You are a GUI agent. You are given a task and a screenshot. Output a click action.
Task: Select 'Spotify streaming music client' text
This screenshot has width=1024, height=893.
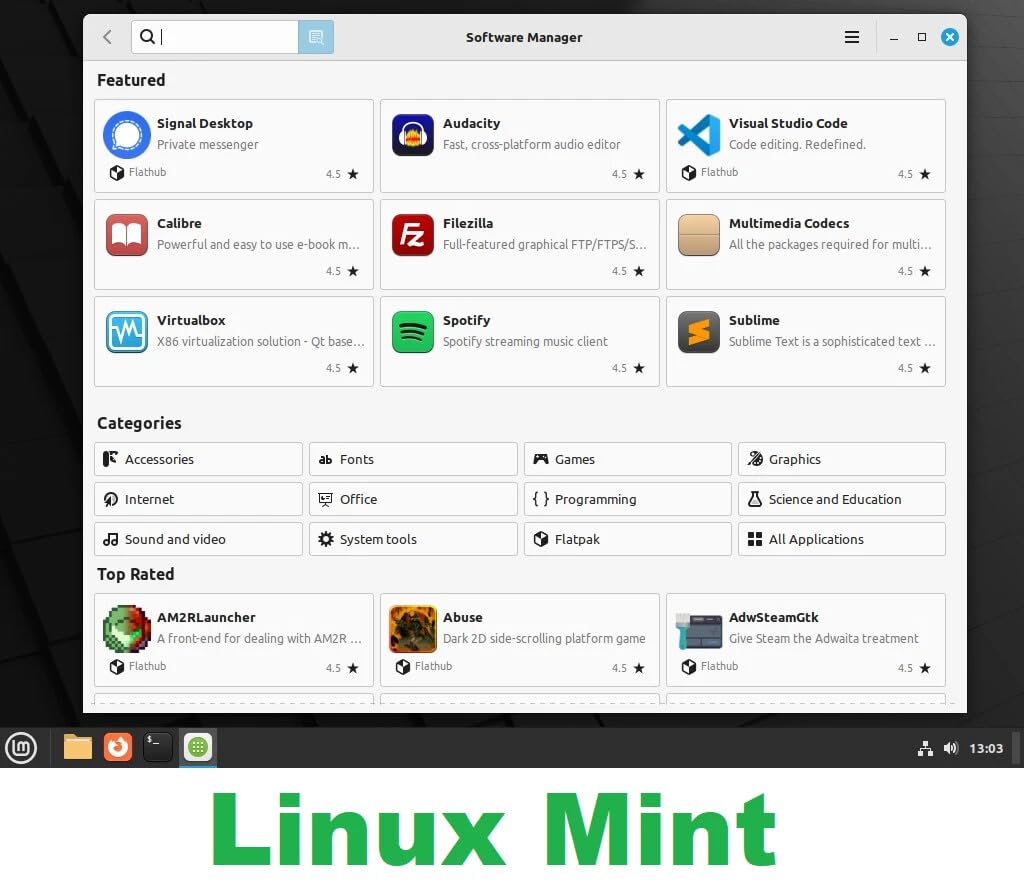[x=525, y=341]
